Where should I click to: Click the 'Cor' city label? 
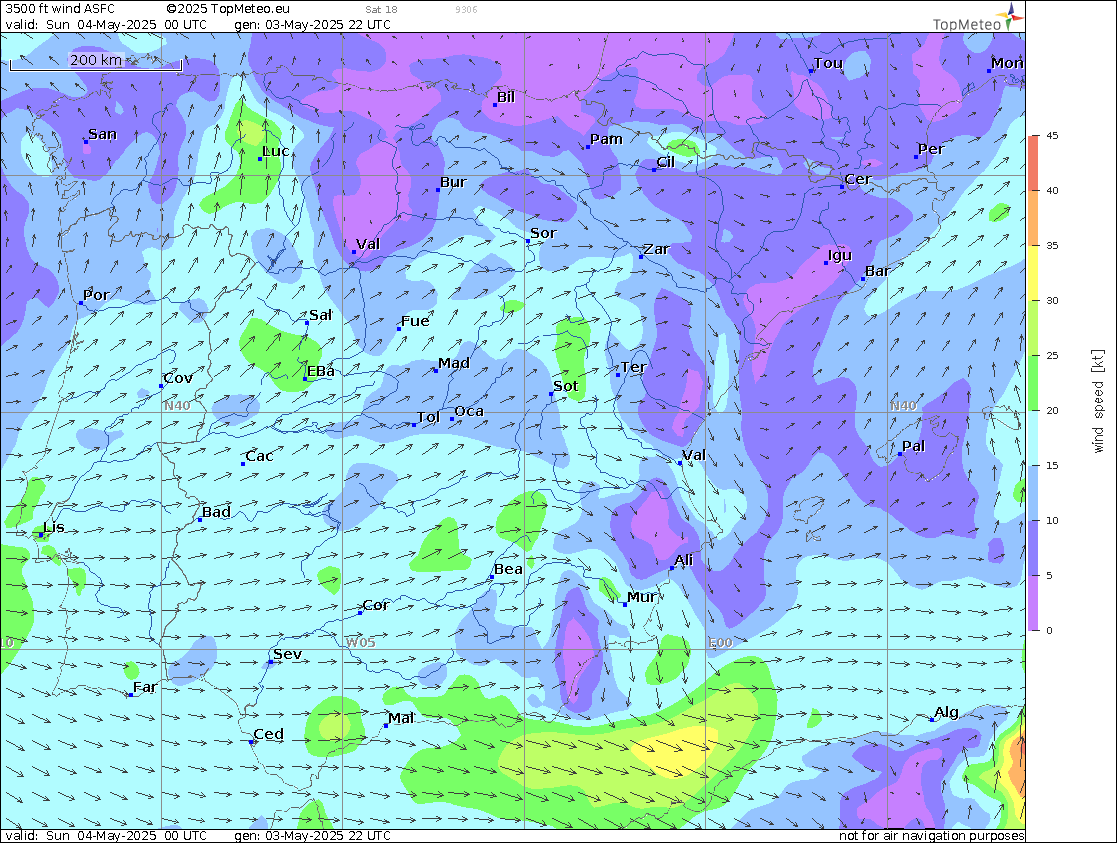click(x=375, y=605)
